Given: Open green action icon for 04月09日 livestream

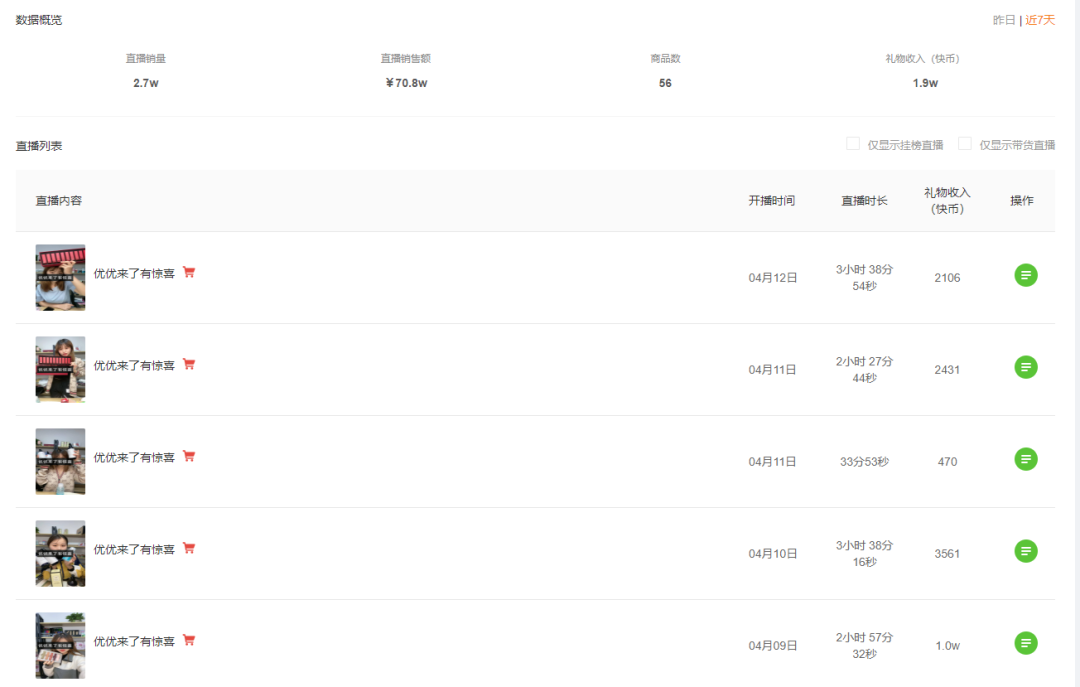Looking at the screenshot, I should click(x=1026, y=644).
